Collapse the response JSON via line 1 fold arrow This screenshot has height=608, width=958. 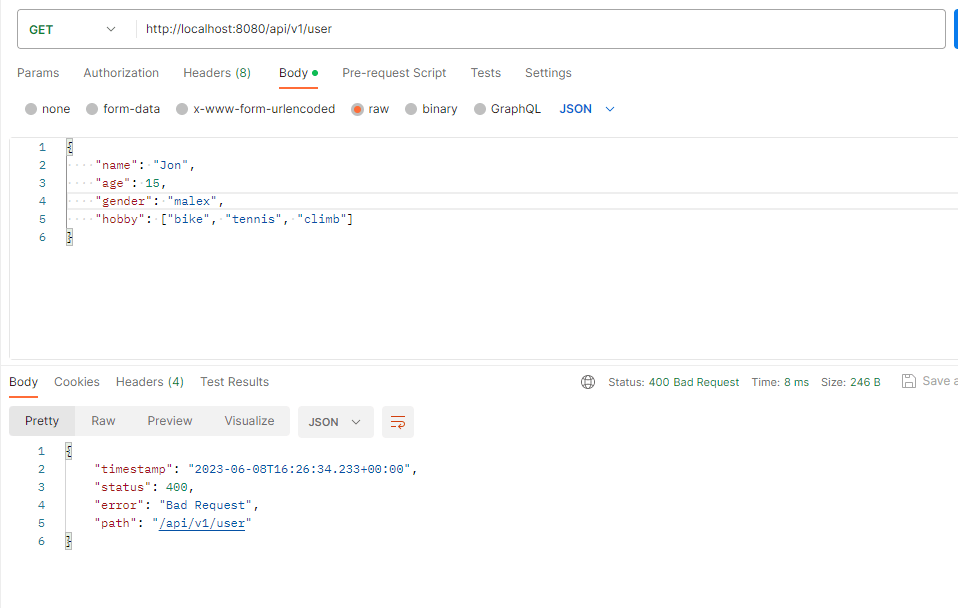tap(57, 451)
